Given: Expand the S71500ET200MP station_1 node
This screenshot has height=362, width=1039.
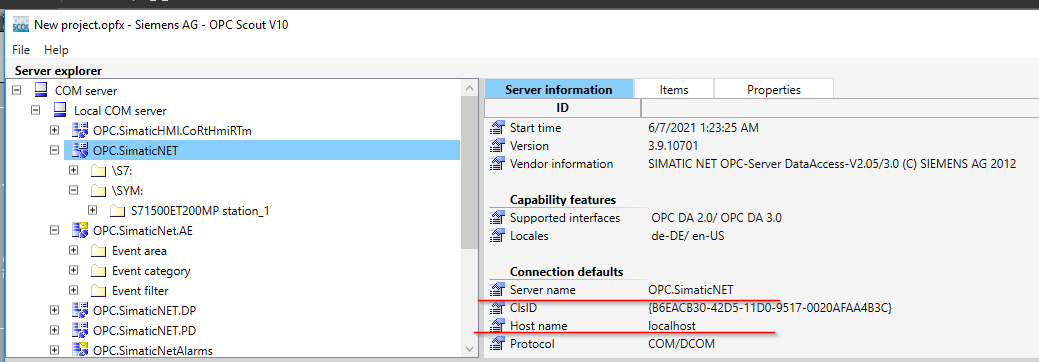Looking at the screenshot, I should (x=93, y=210).
